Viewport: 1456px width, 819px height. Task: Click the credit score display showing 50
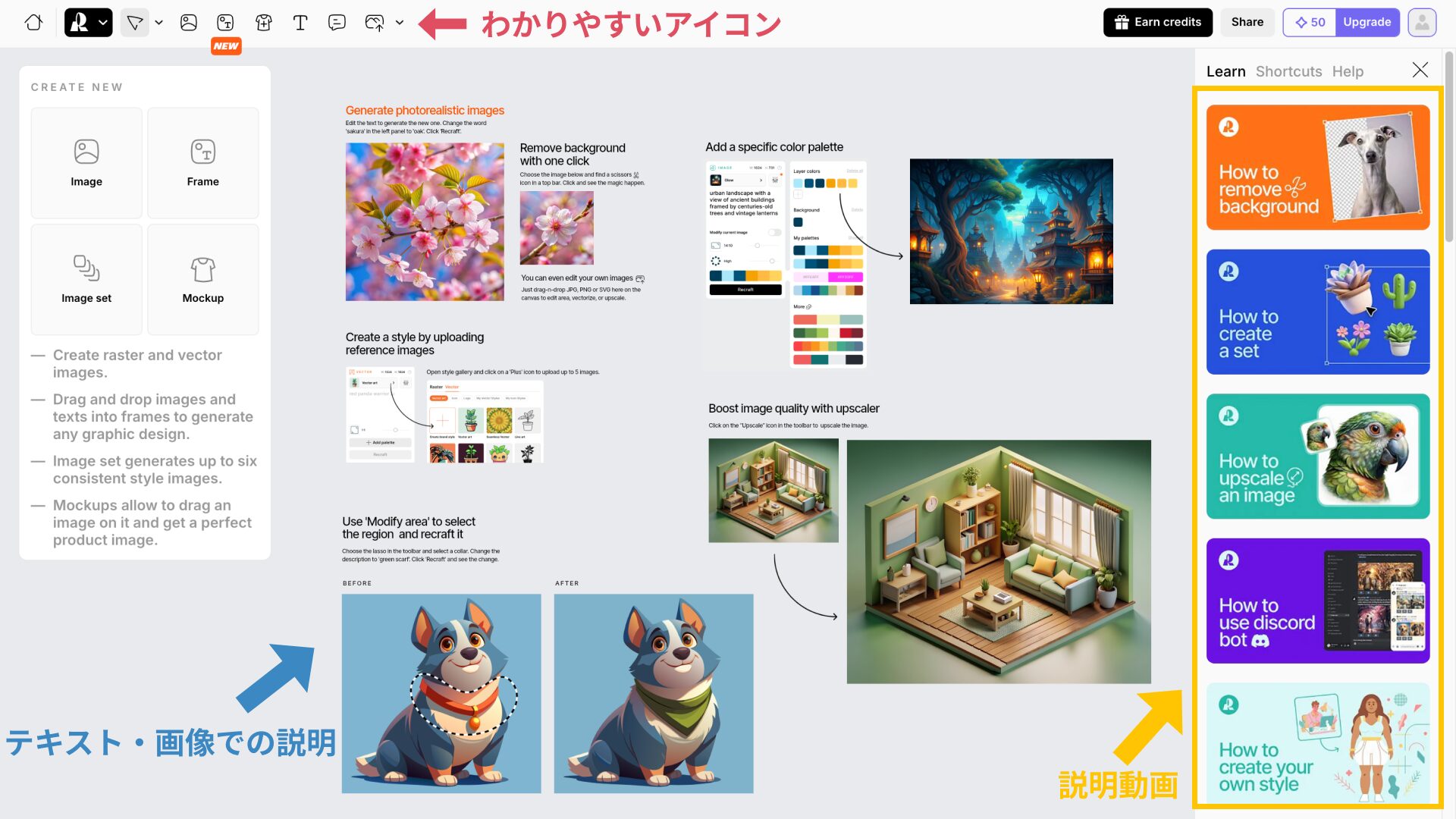point(1310,22)
